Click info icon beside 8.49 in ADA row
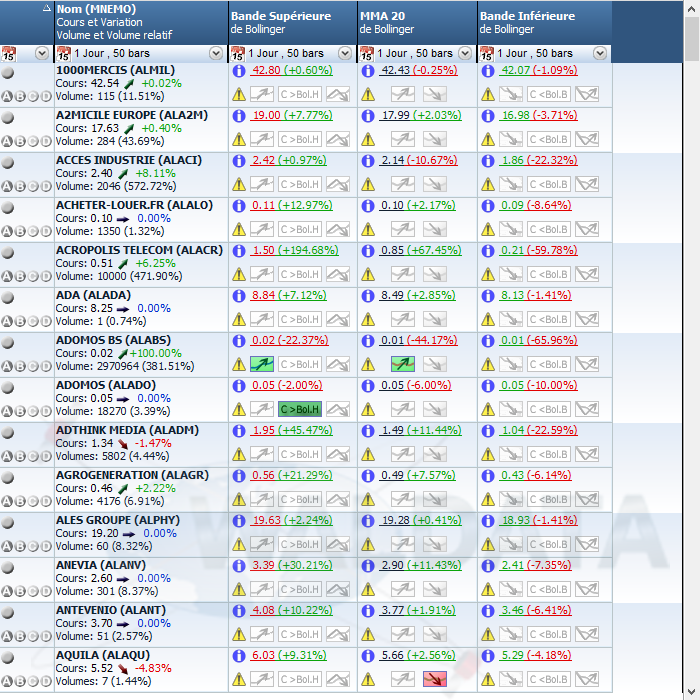Screen dimensions: 700x700 click(368, 296)
